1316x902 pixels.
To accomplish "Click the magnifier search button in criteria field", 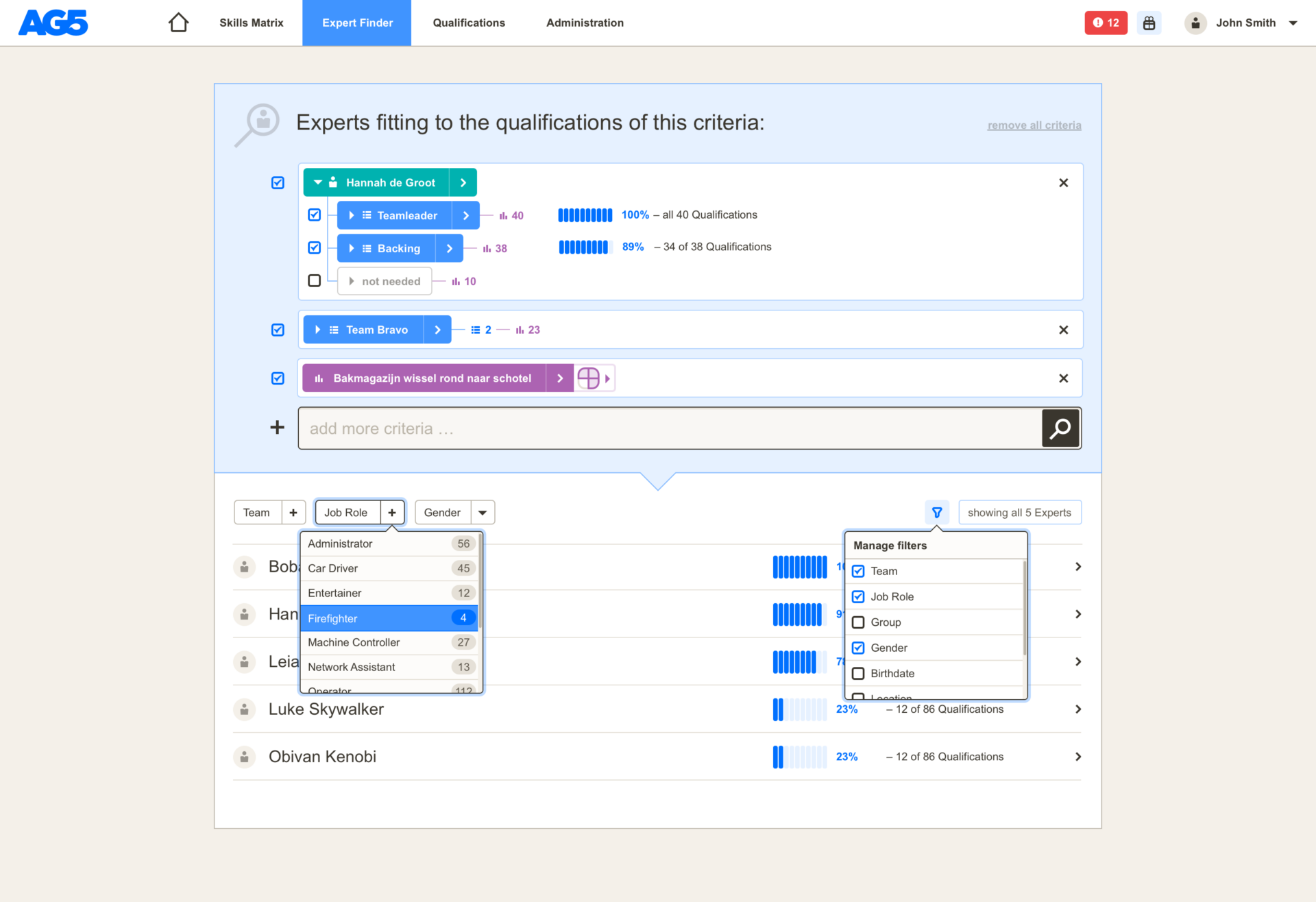I will tap(1060, 428).
